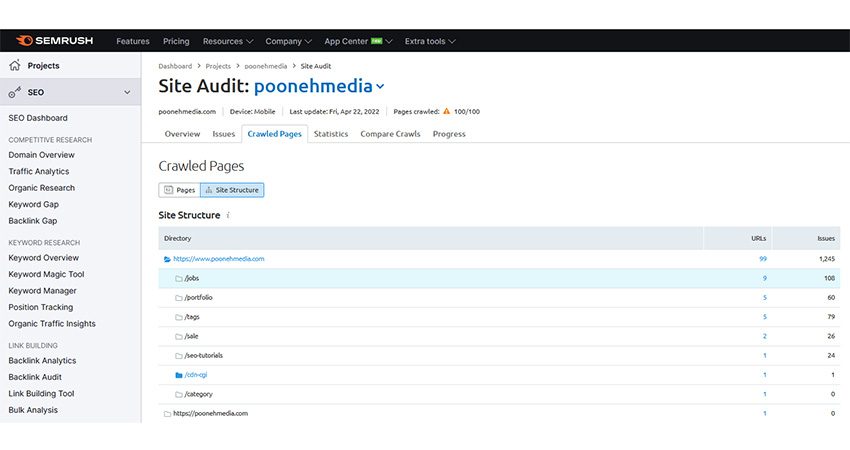Open the https://www.poonehmedia.com directory link
This screenshot has width=850, height=450.
[218, 259]
